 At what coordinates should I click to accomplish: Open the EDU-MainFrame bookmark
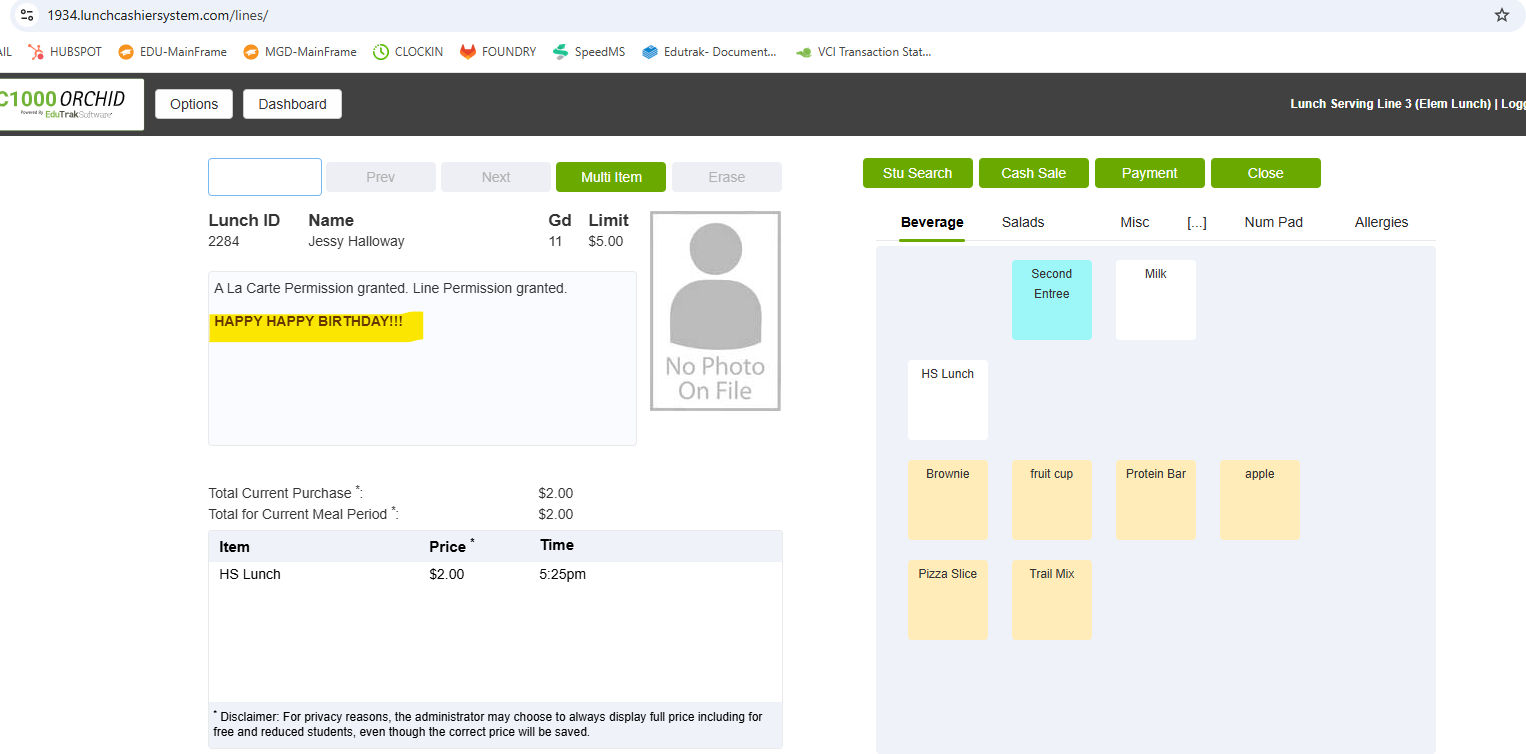[172, 52]
